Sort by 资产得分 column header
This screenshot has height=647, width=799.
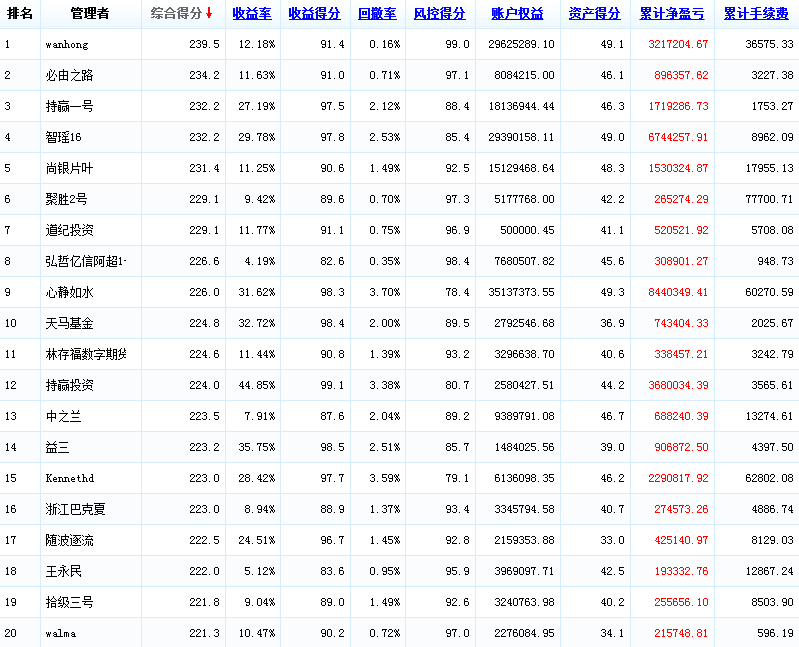tap(595, 14)
